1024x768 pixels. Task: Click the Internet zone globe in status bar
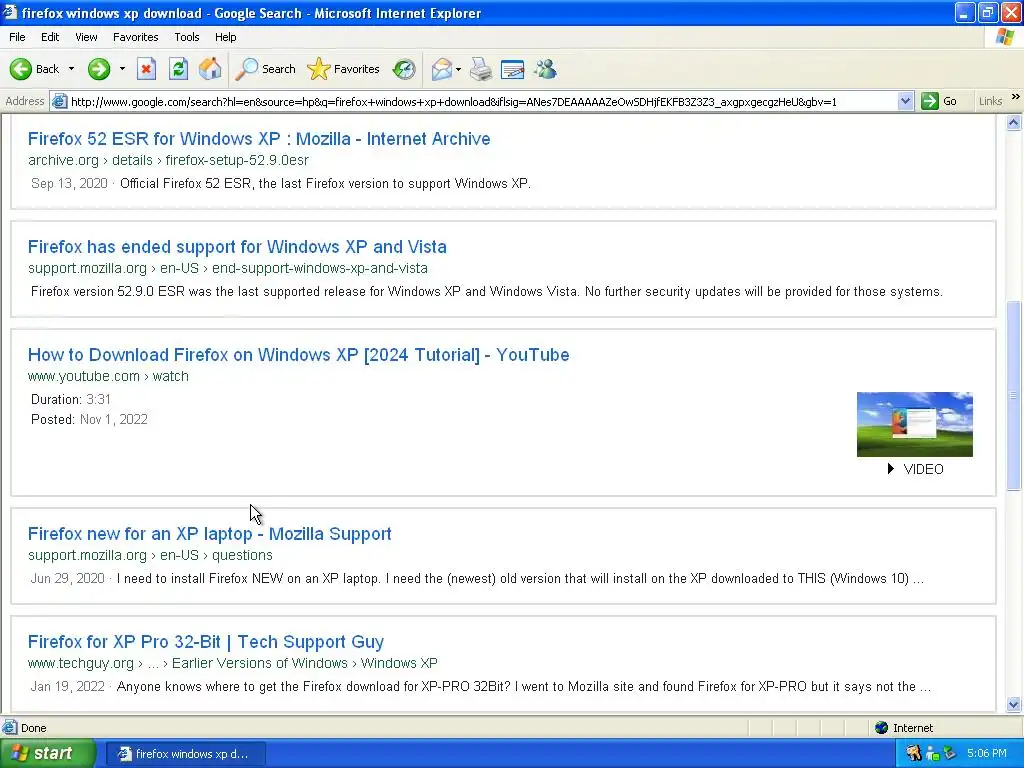(x=882, y=728)
